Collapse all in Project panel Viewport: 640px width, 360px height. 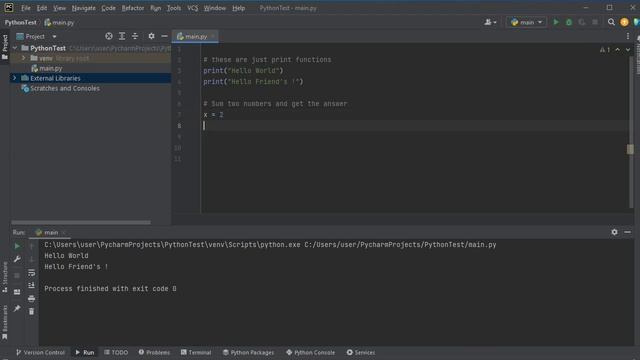point(135,36)
